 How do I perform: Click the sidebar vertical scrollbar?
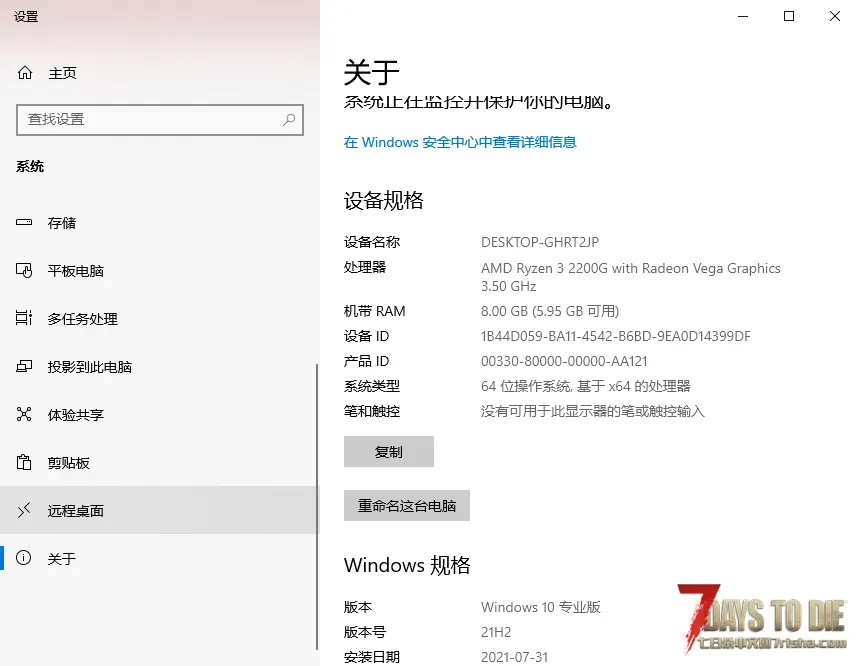(x=317, y=450)
